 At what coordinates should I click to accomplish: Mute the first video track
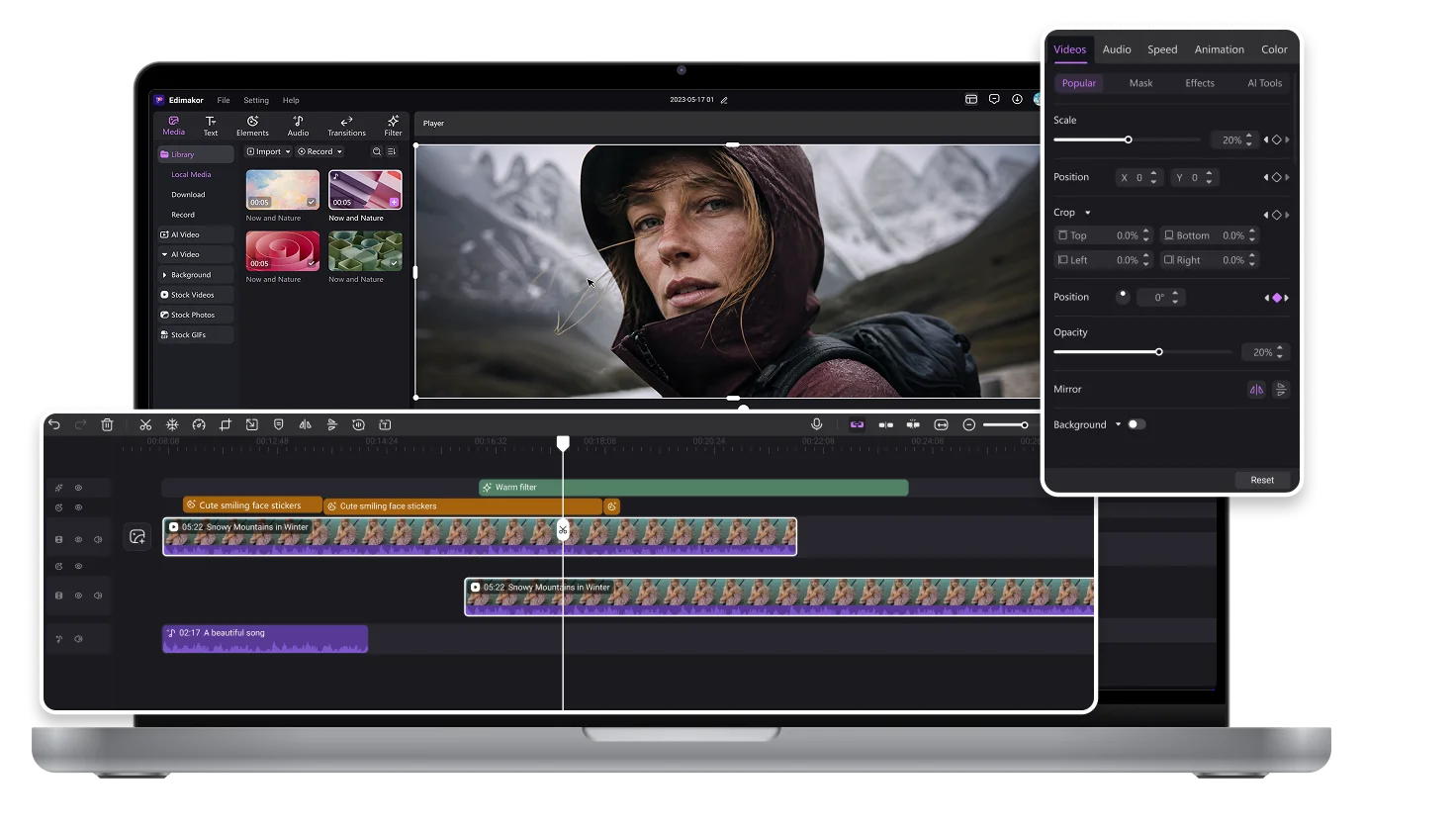pyautogui.click(x=98, y=540)
